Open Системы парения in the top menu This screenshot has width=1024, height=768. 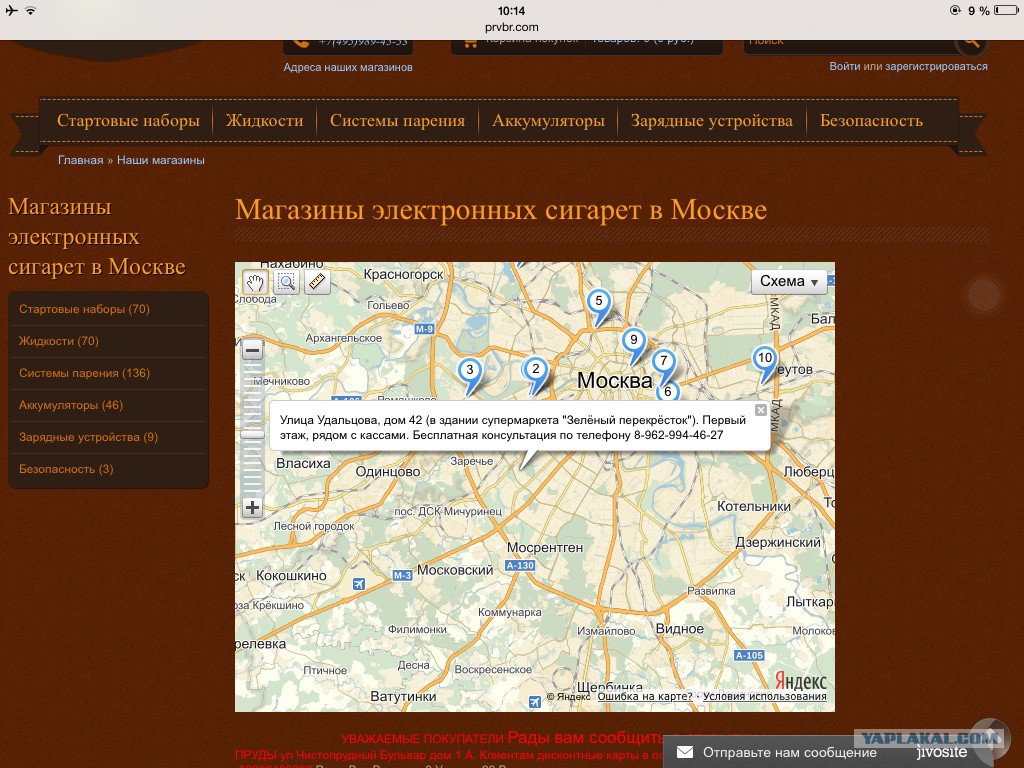[397, 120]
